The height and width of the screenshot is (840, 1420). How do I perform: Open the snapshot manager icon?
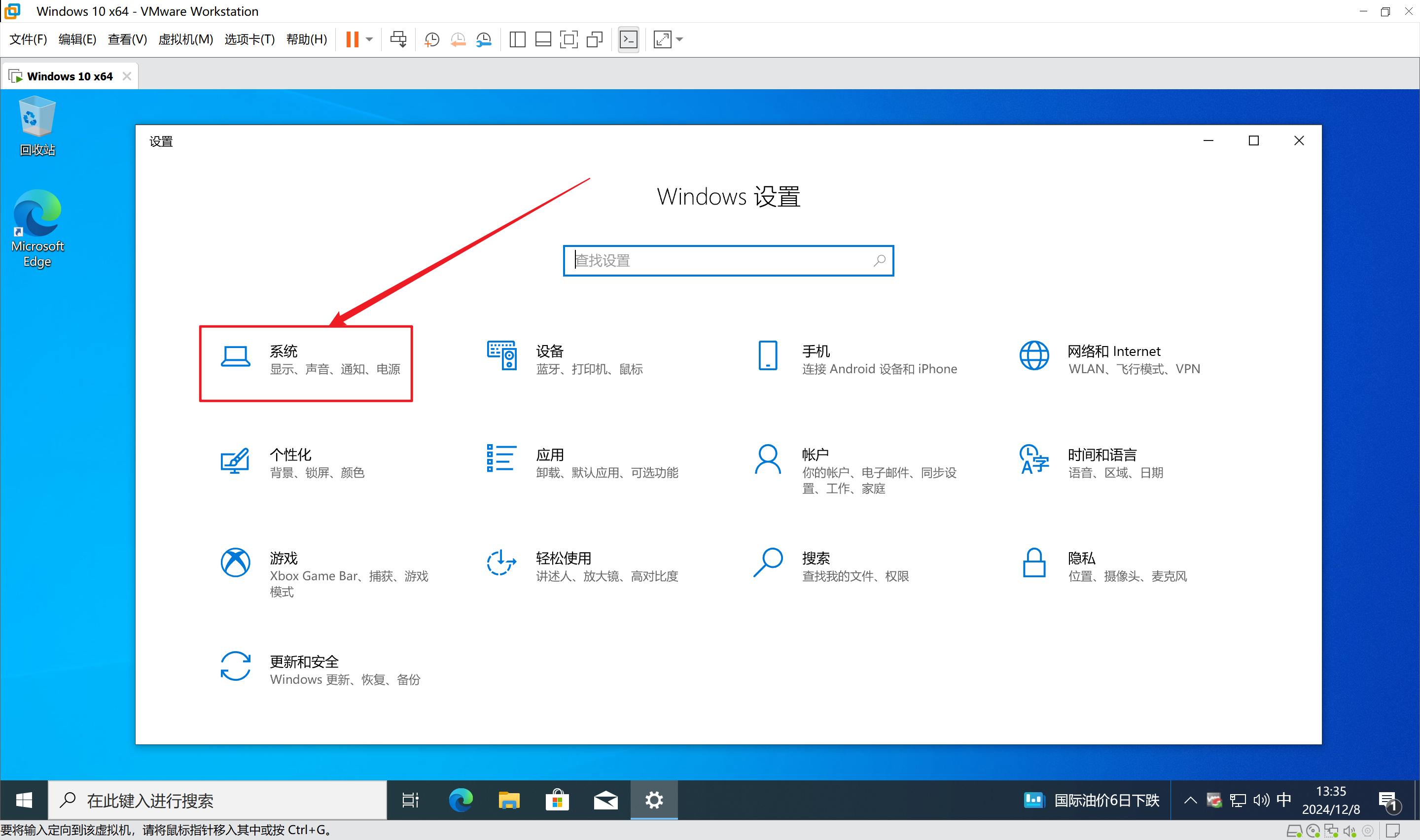pos(484,39)
